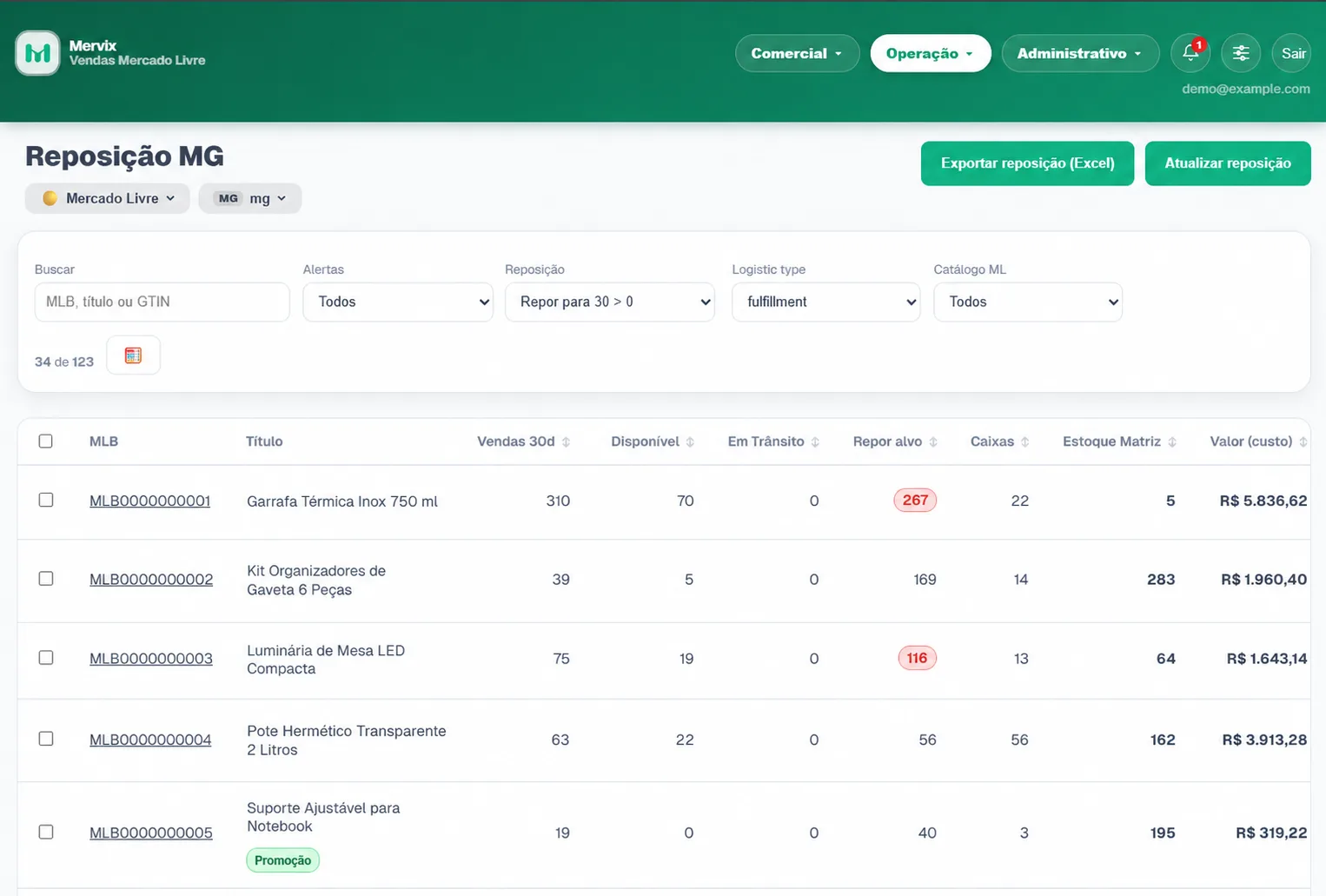Image resolution: width=1326 pixels, height=896 pixels.
Task: Click the Sair logout button
Action: click(x=1293, y=53)
